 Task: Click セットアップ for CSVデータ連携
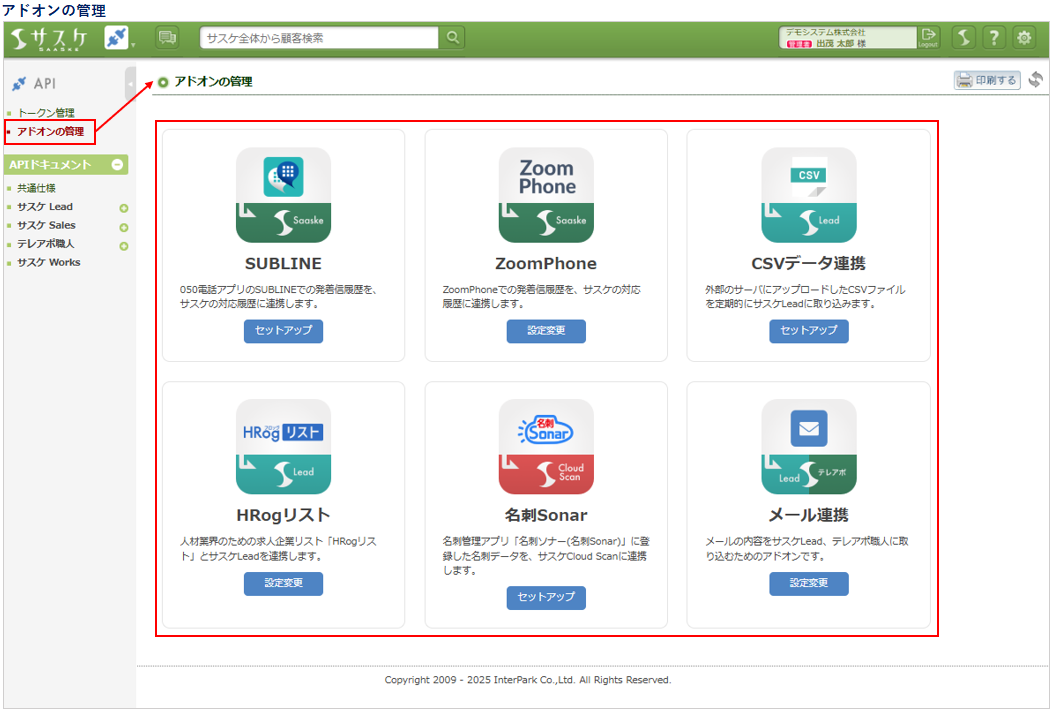(809, 331)
